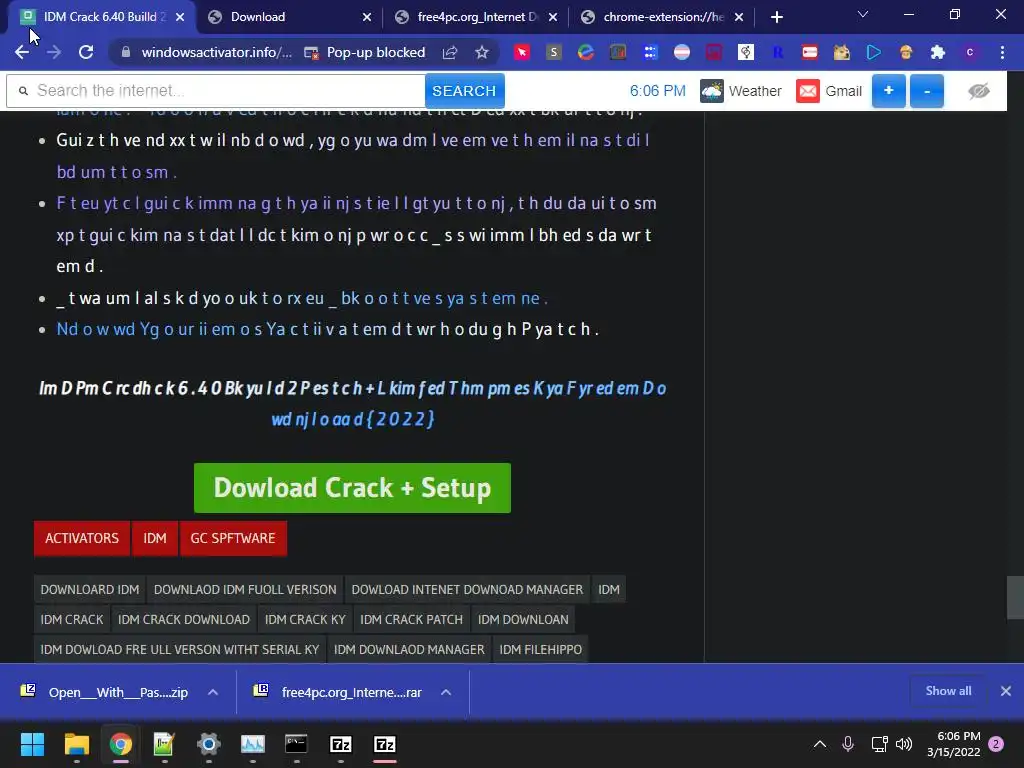This screenshot has height=768, width=1024.
Task: Open File Explorer from taskbar
Action: 76,744
